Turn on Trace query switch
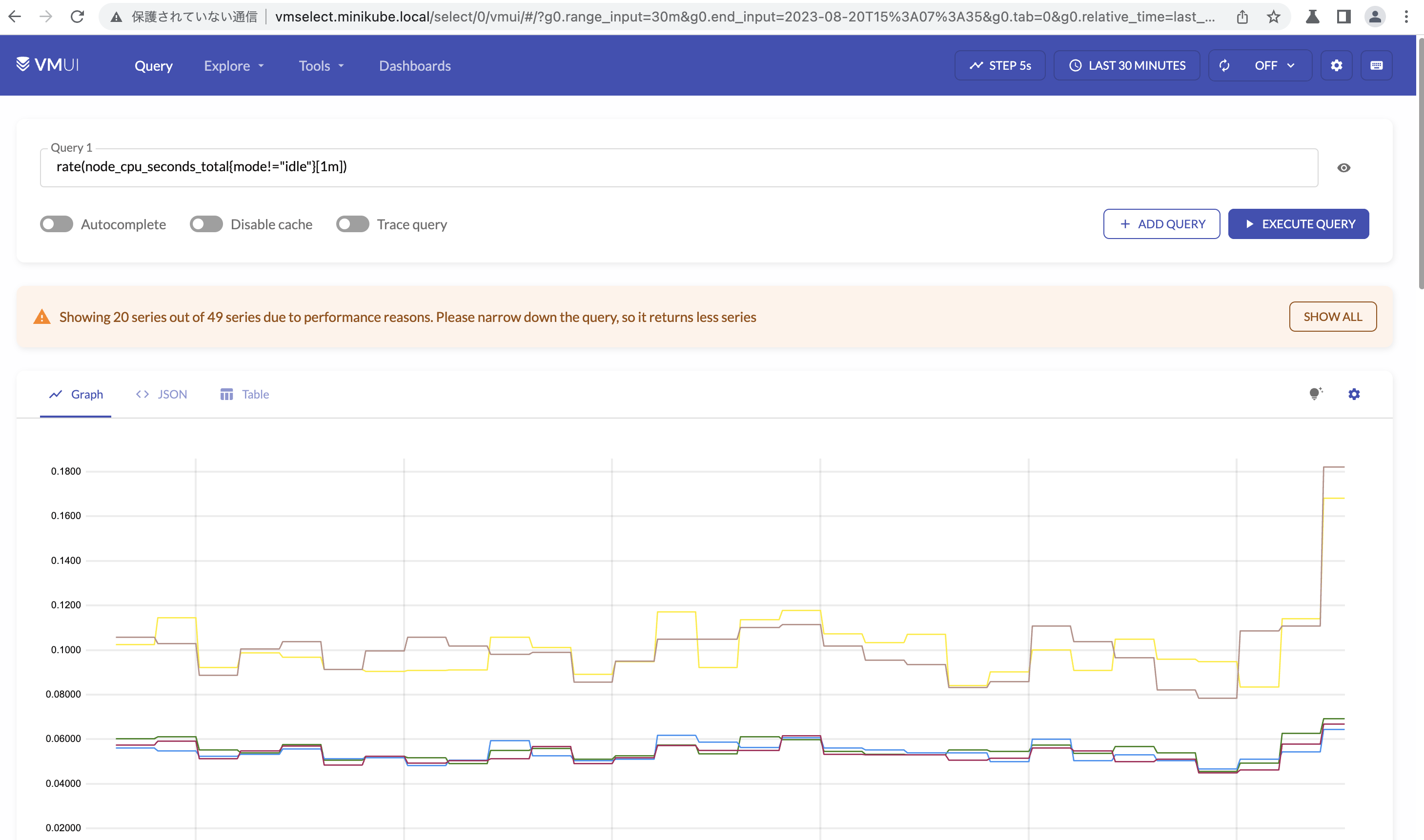1424x840 pixels. 353,224
